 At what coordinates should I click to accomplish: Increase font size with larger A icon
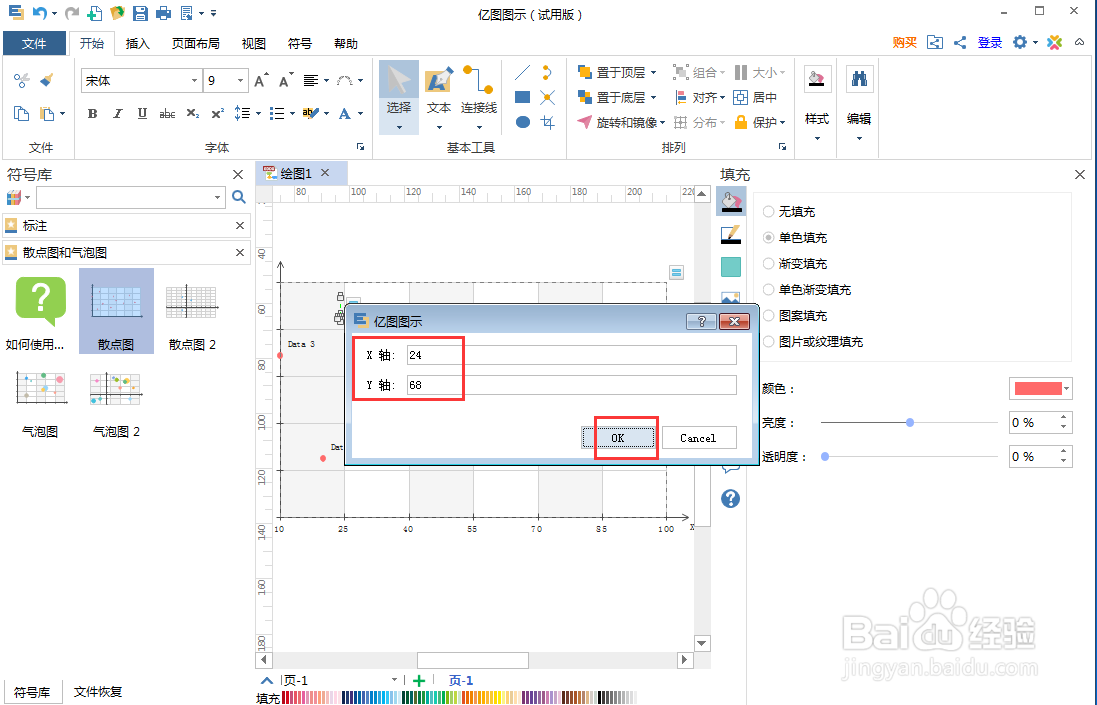tap(260, 80)
